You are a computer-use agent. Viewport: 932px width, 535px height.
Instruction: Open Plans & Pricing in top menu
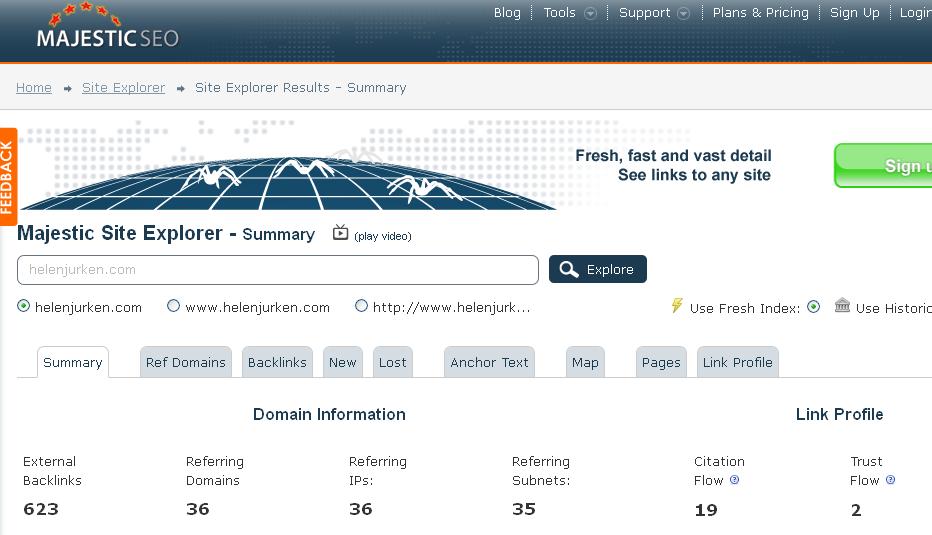click(760, 12)
